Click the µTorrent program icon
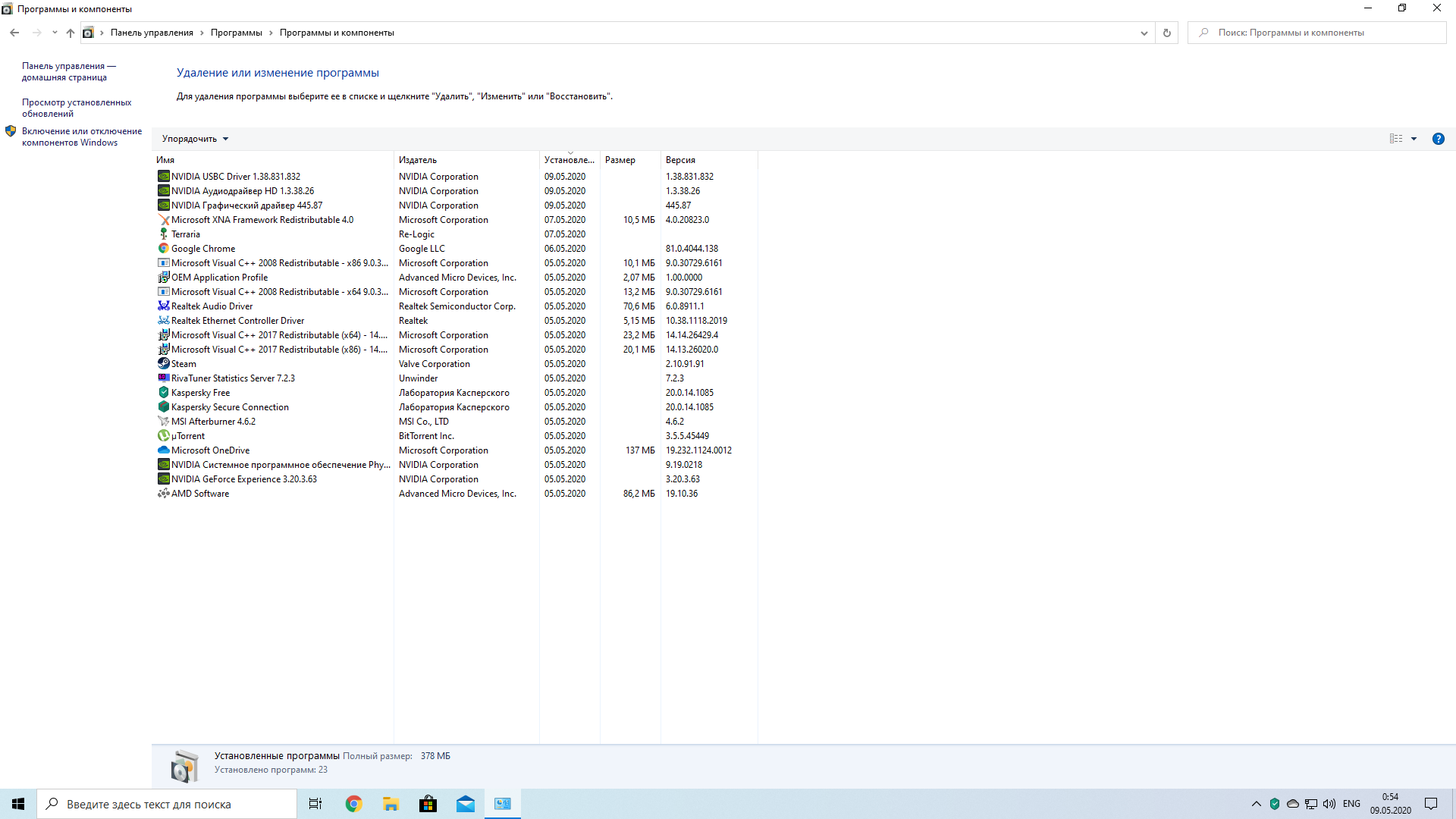This screenshot has height=819, width=1456. coord(163,435)
